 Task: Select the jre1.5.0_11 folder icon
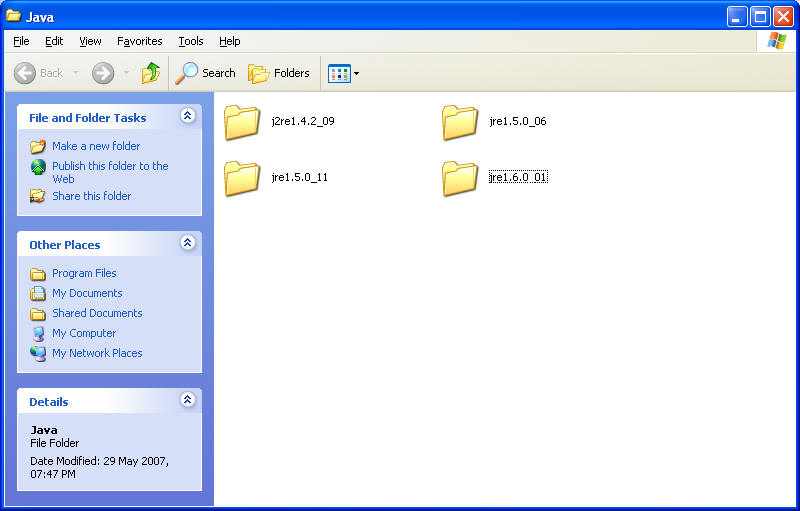pyautogui.click(x=241, y=178)
